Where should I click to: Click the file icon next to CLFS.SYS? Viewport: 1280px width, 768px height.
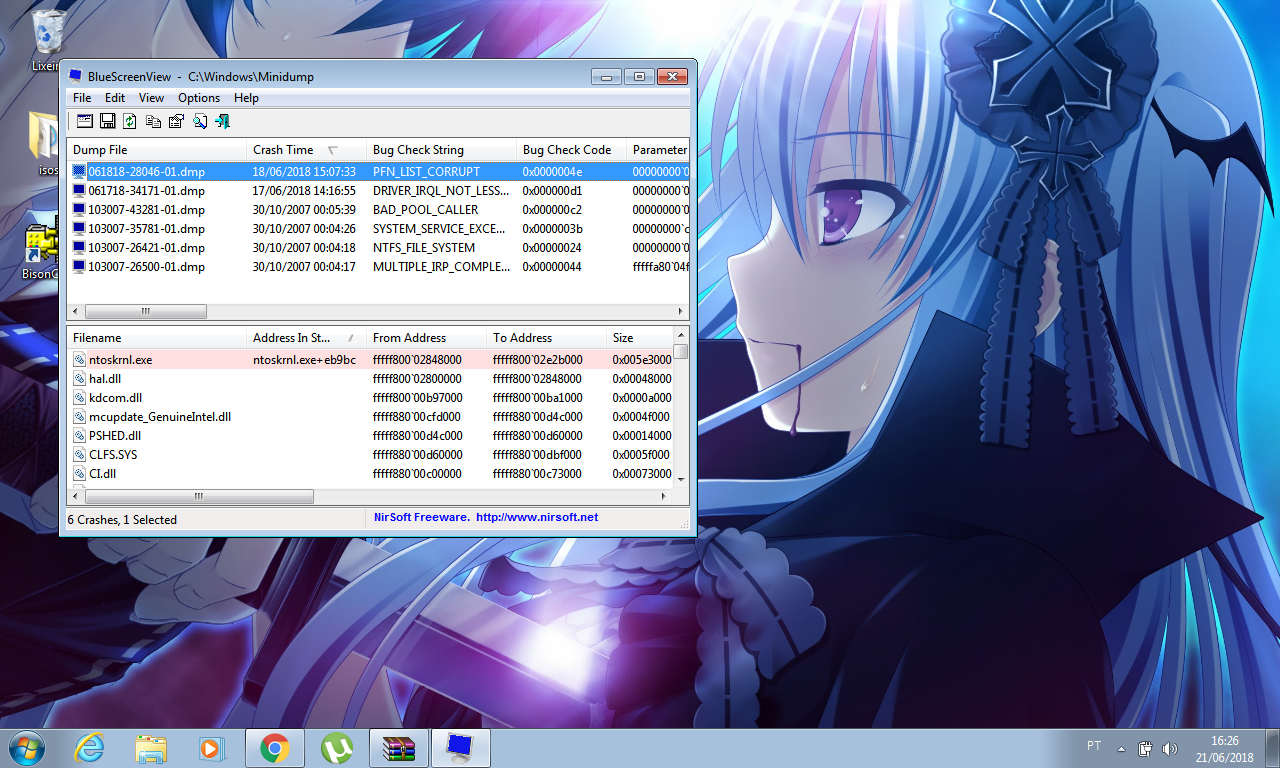click(79, 455)
